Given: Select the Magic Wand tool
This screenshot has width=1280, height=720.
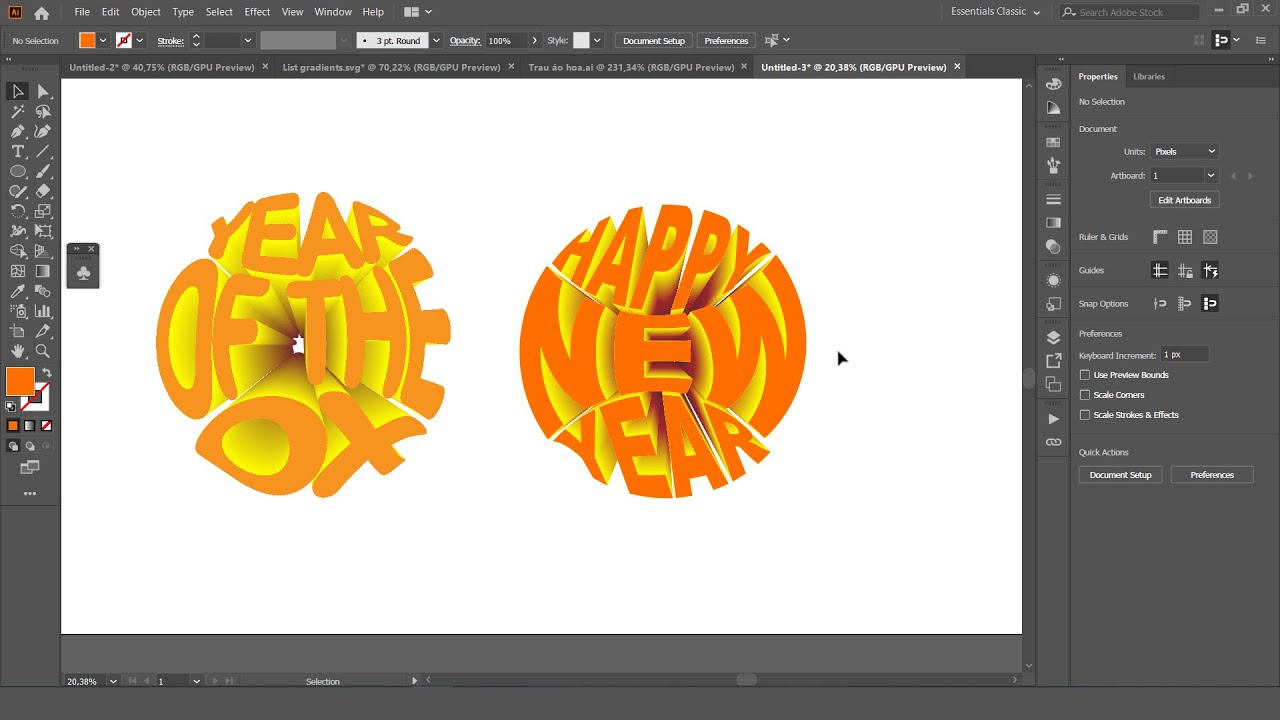Looking at the screenshot, I should click(18, 111).
